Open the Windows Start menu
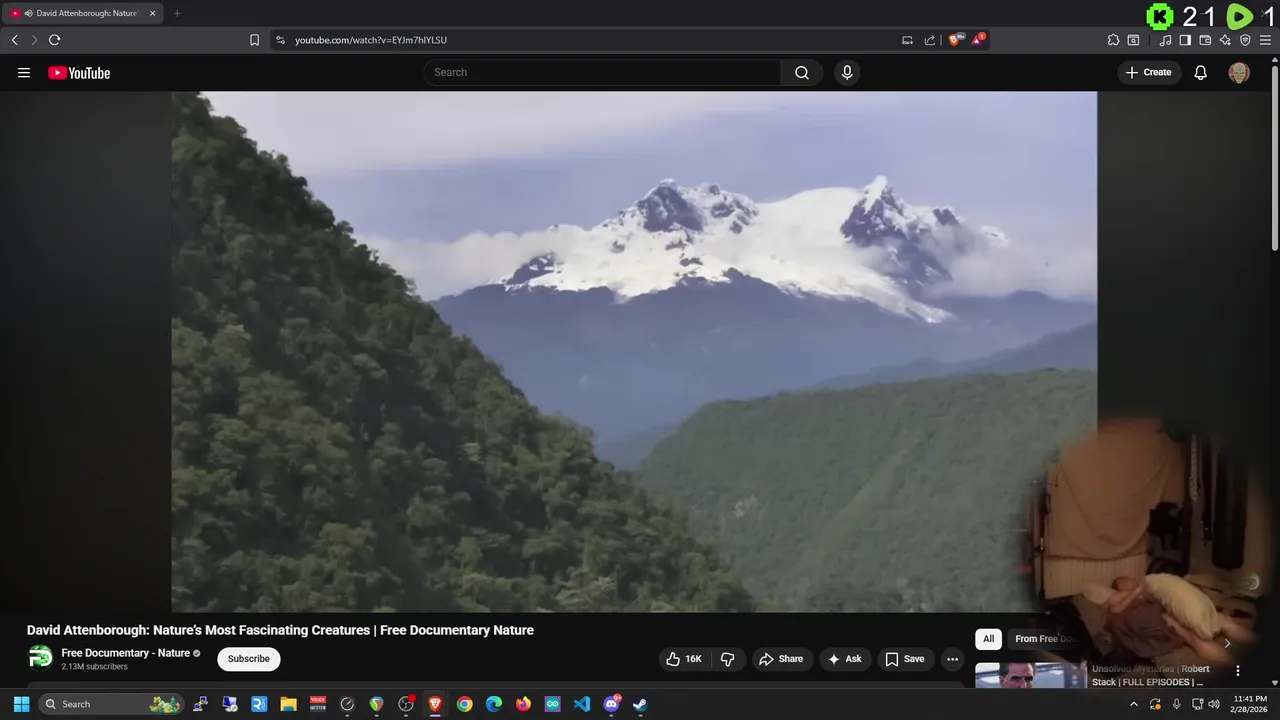Screen dimensions: 1280x720 [21, 704]
